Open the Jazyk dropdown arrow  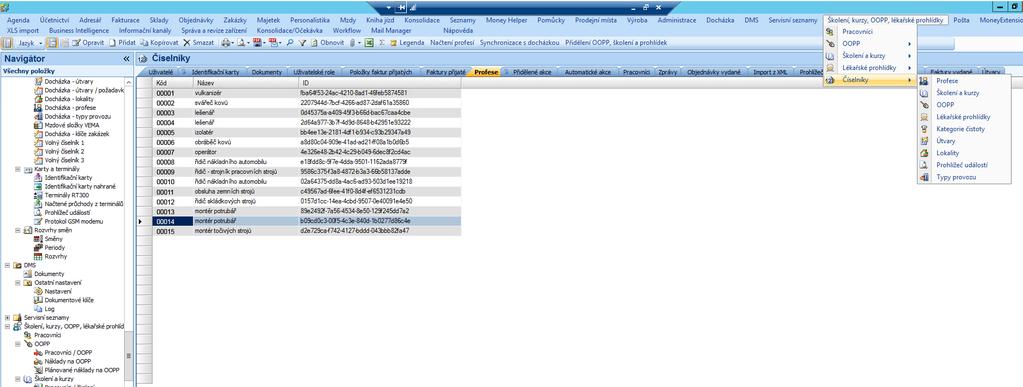point(40,43)
